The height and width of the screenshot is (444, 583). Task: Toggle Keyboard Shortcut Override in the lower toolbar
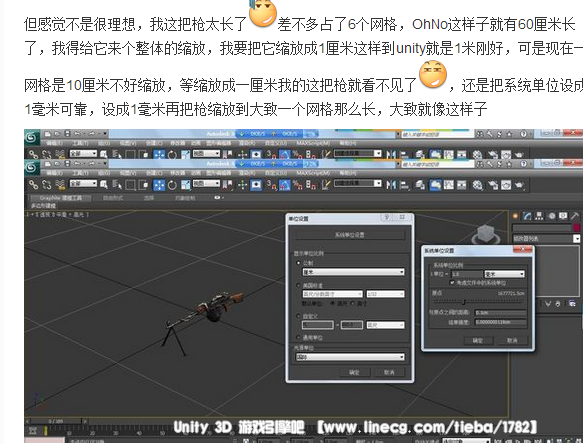(256, 184)
